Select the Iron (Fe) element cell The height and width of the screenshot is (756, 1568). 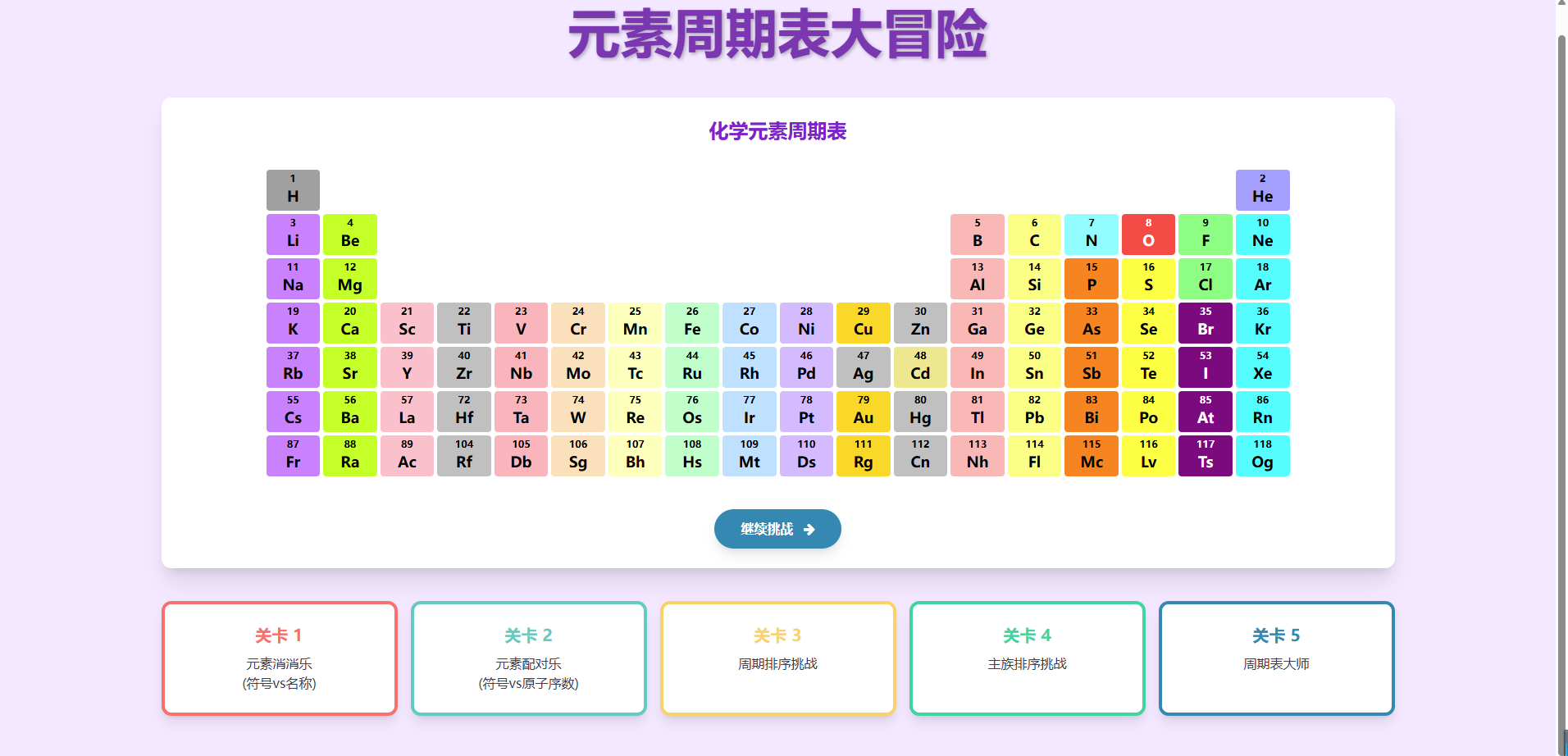click(x=692, y=323)
